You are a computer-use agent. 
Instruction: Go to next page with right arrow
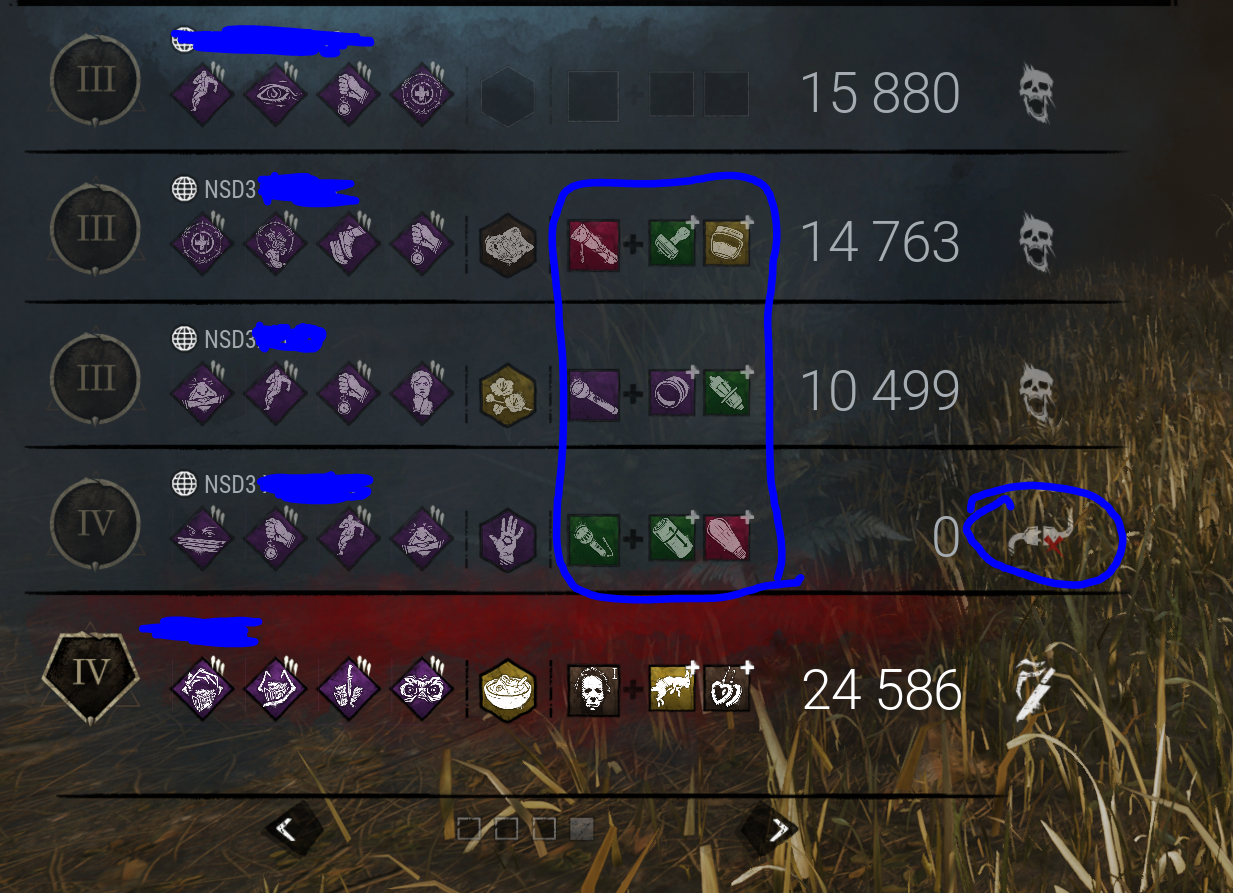[772, 829]
